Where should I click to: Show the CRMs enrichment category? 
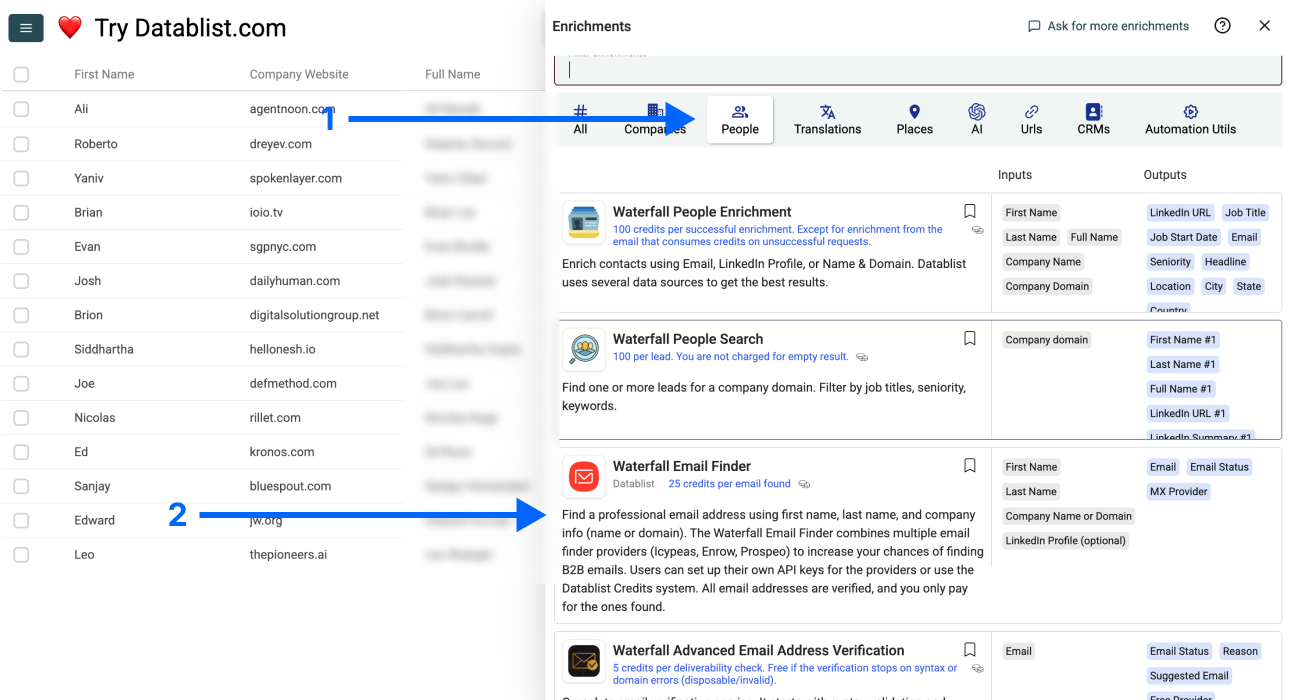pyautogui.click(x=1093, y=120)
